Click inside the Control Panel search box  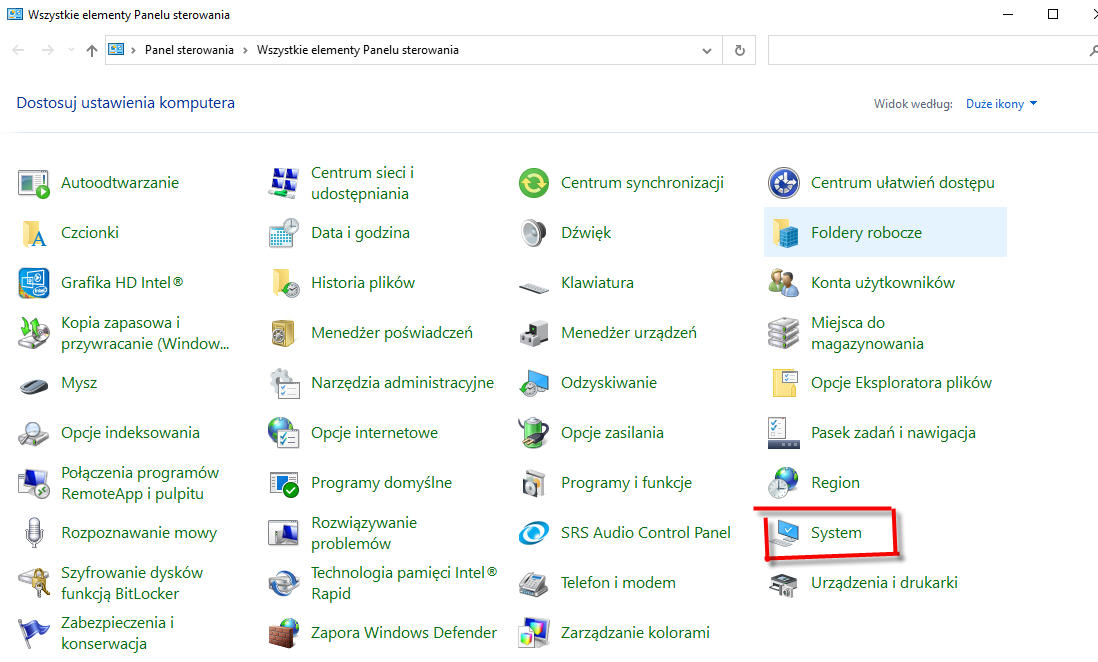click(925, 50)
